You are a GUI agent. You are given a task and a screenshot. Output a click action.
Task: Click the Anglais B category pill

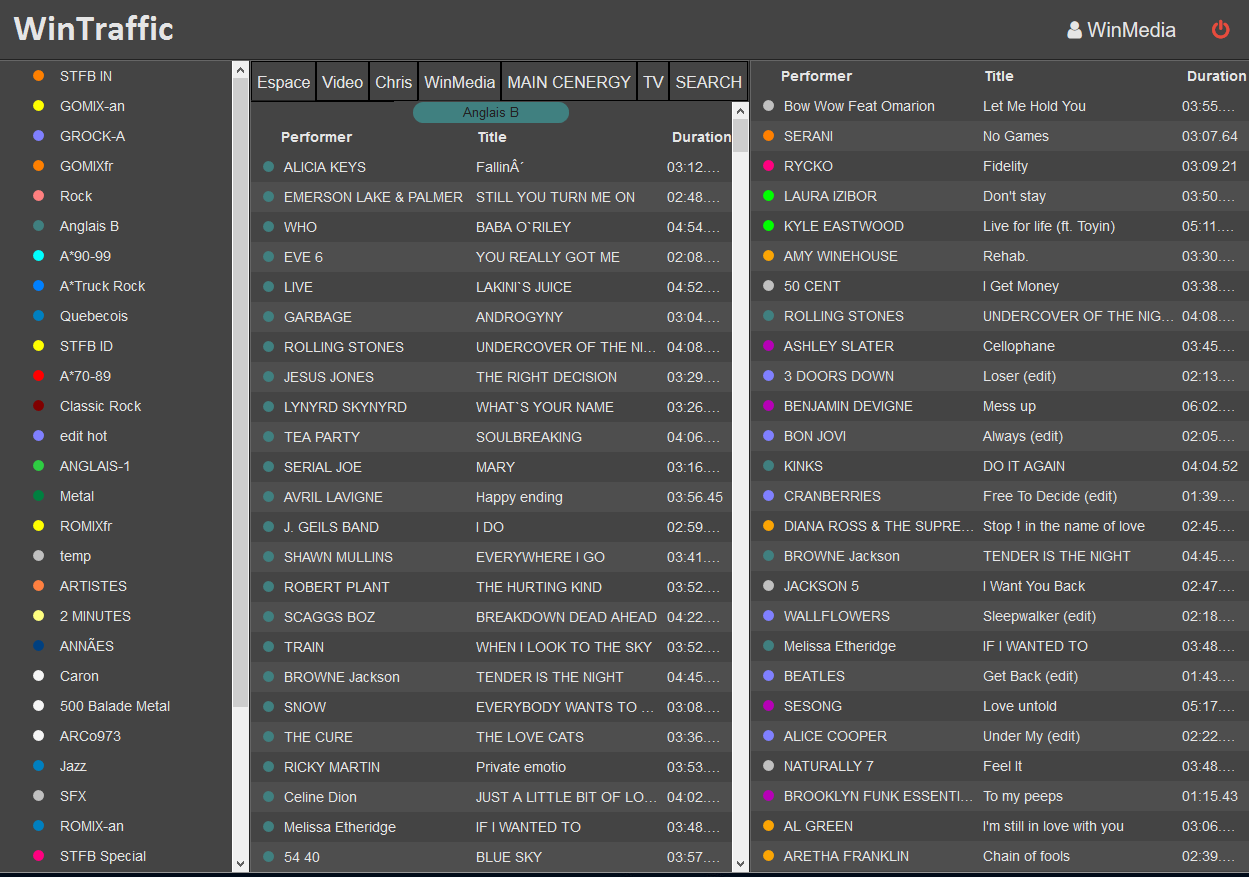[491, 113]
